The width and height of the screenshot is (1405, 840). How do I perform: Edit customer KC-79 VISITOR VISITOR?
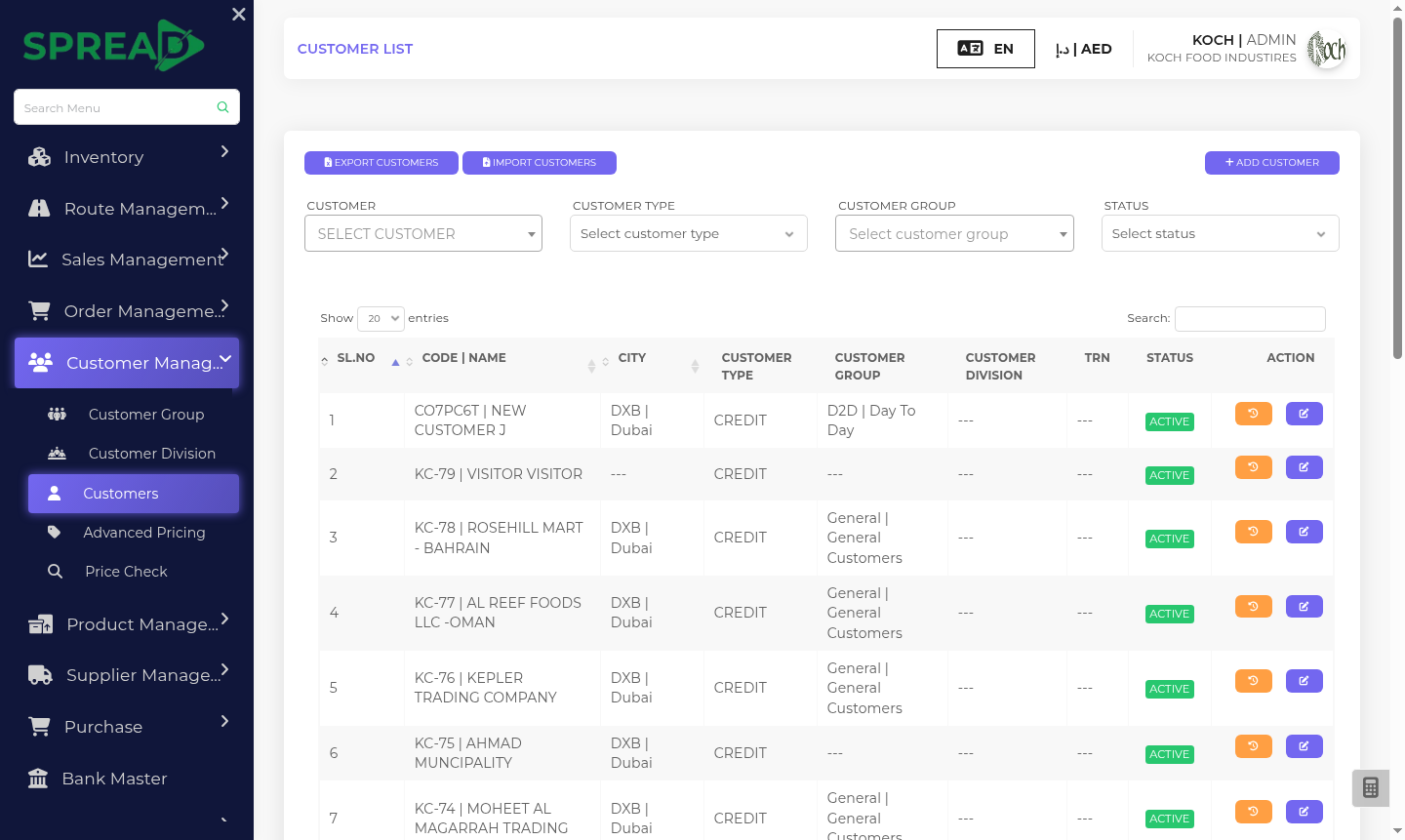pyautogui.click(x=1305, y=467)
